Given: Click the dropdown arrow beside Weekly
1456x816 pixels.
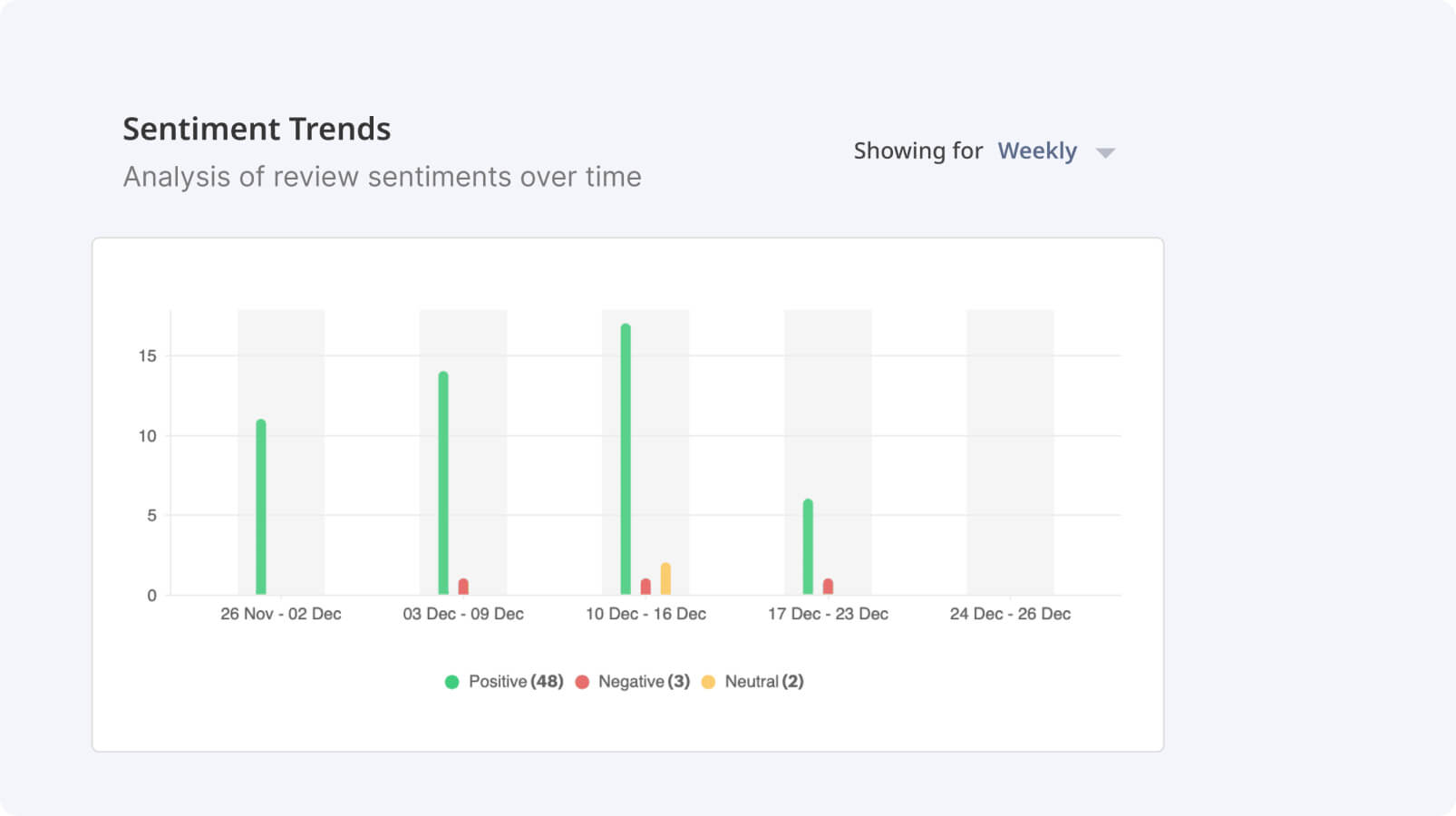Looking at the screenshot, I should point(1105,152).
